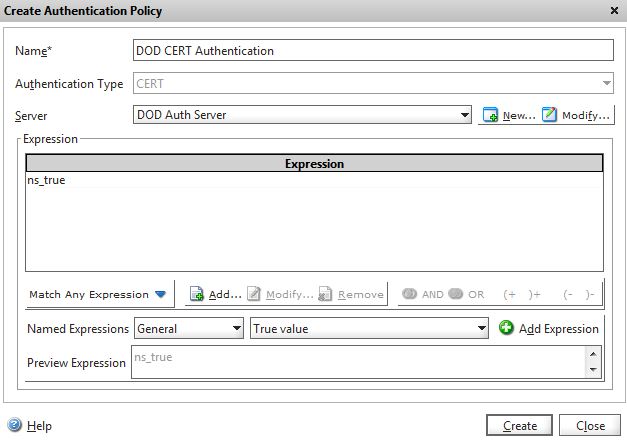This screenshot has height=440, width=627.
Task: Click the New server icon button
Action: pos(490,116)
